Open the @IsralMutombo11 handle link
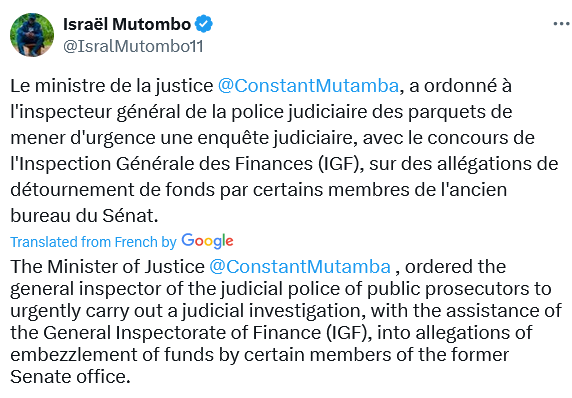The width and height of the screenshot is (572, 398). point(133,46)
